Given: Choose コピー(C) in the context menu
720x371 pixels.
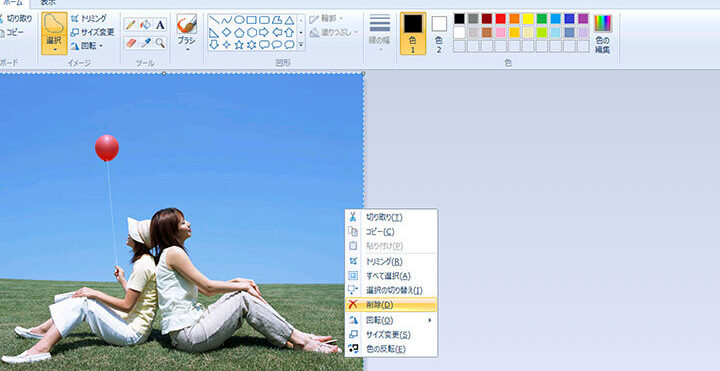Looking at the screenshot, I should [391, 232].
